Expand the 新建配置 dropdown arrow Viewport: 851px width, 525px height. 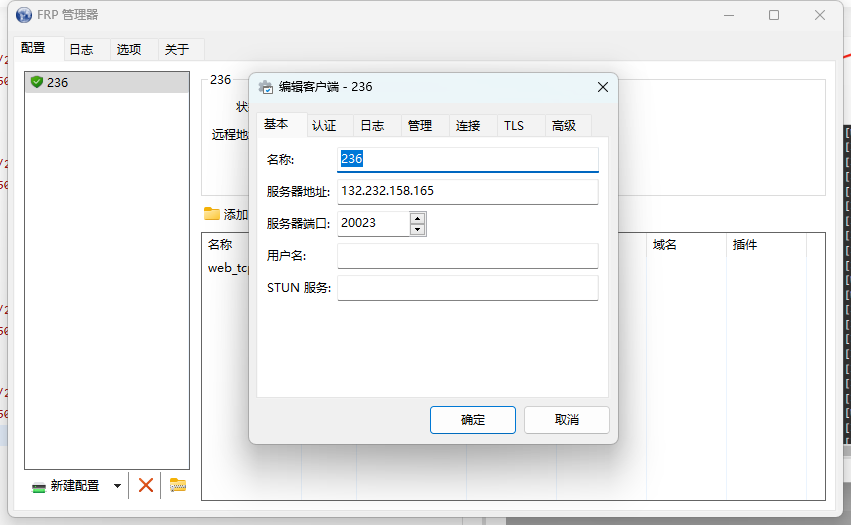pyautogui.click(x=117, y=486)
